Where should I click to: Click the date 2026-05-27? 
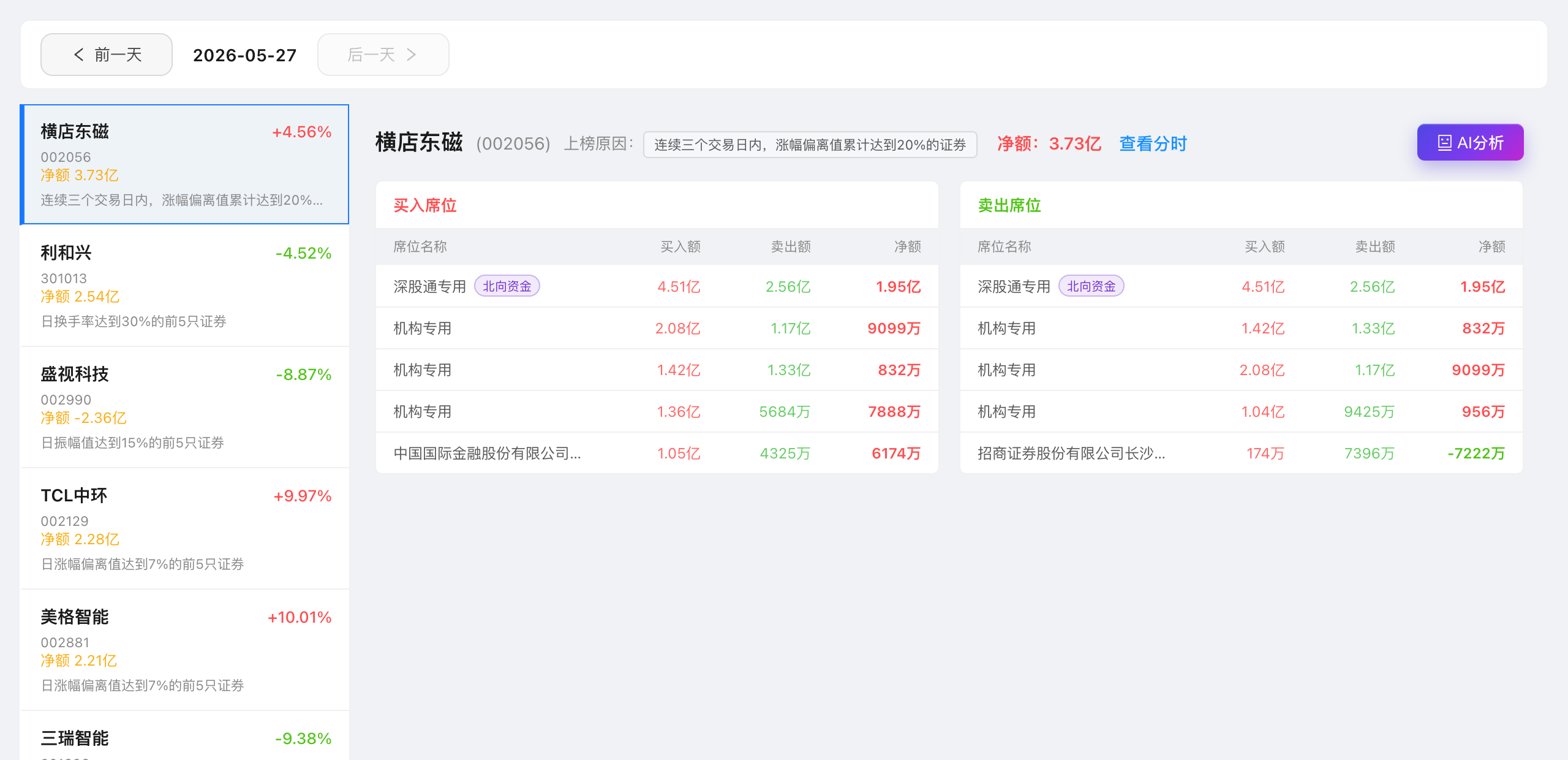(244, 55)
